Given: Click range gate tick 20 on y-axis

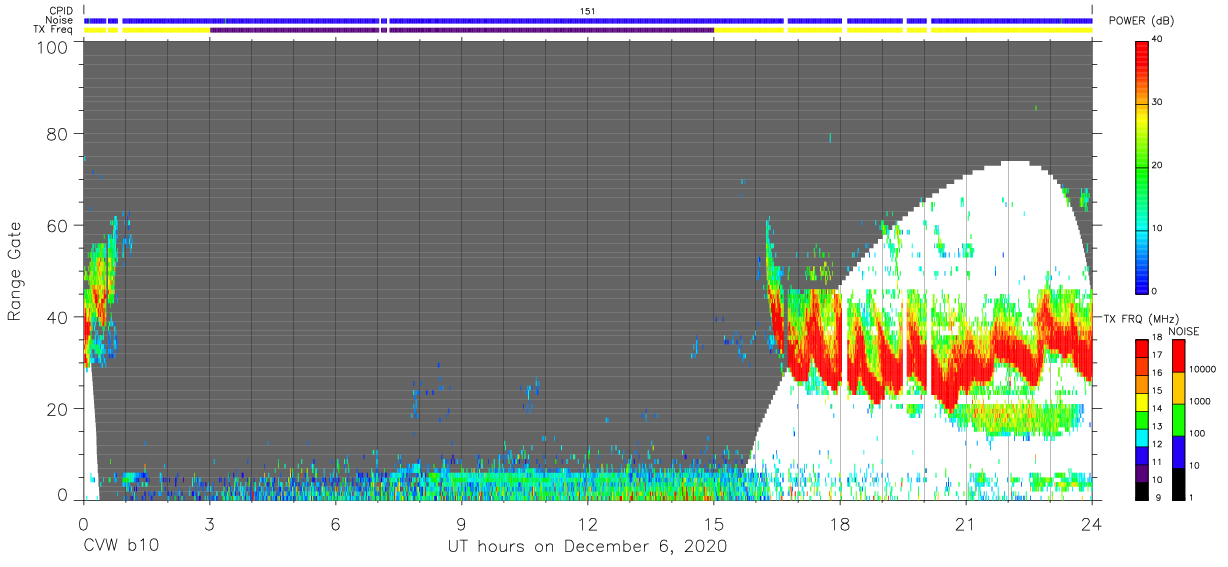Looking at the screenshot, I should (x=57, y=409).
